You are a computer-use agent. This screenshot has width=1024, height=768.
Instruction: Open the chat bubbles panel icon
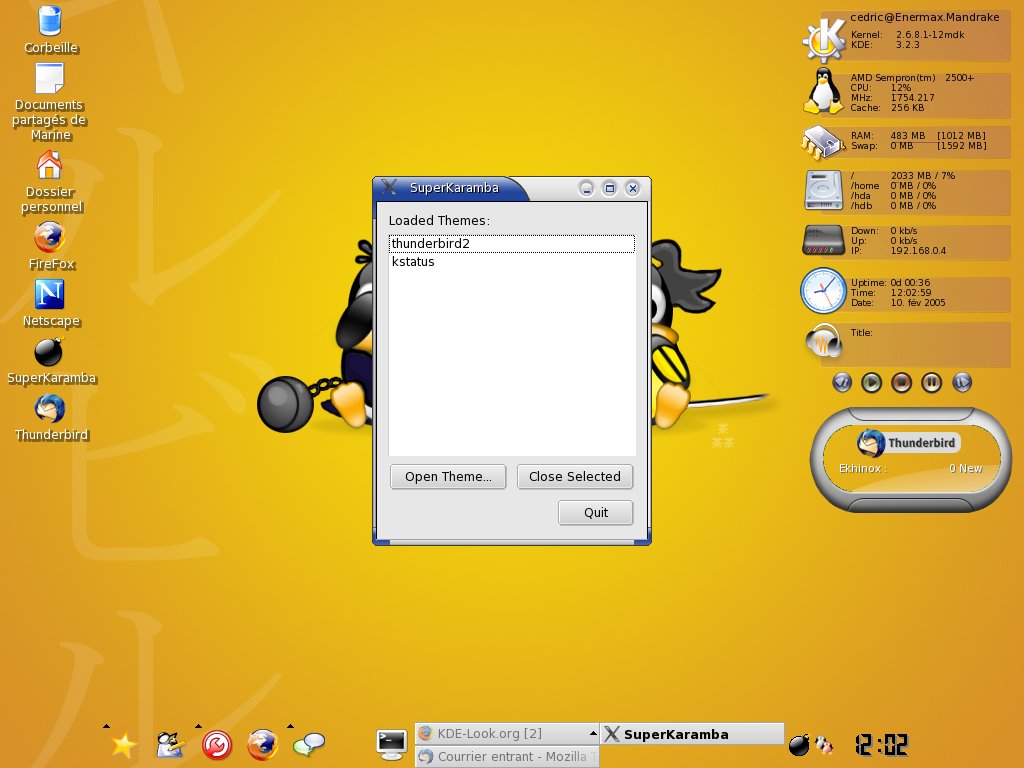tap(309, 744)
